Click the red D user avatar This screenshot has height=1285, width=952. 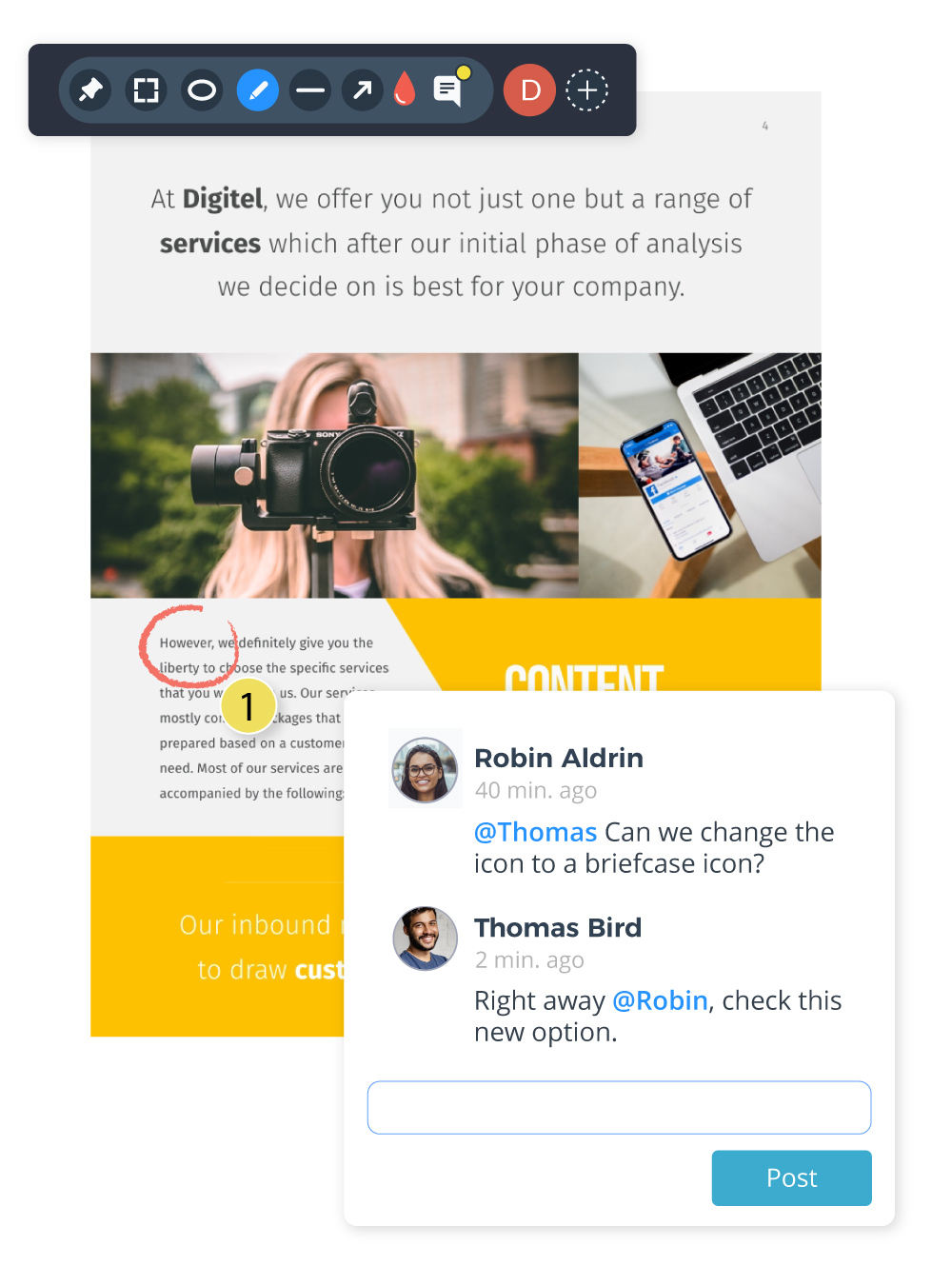(x=529, y=90)
